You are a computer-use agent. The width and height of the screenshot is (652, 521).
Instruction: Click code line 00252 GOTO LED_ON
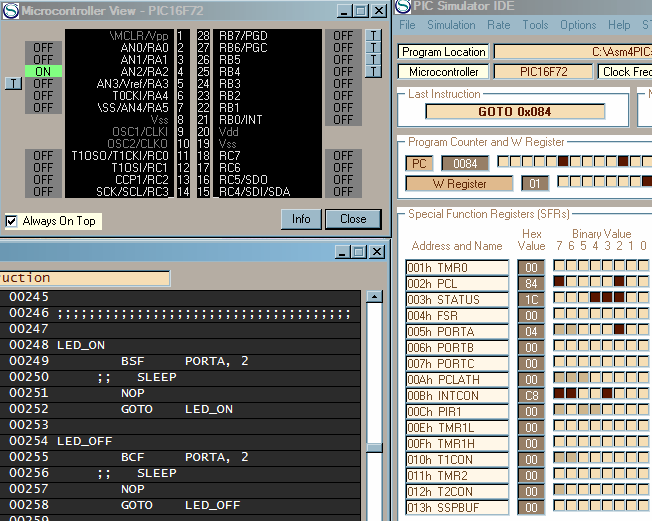pyautogui.click(x=180, y=409)
